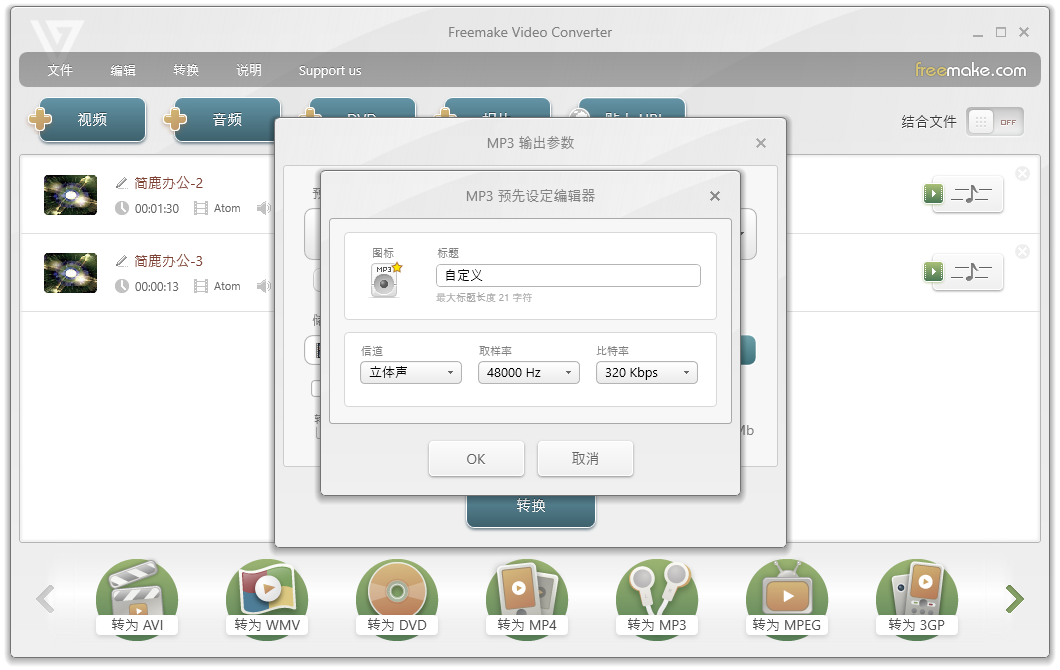The image size is (1060, 670).
Task: Confirm preset settings with the OK button
Action: point(476,458)
